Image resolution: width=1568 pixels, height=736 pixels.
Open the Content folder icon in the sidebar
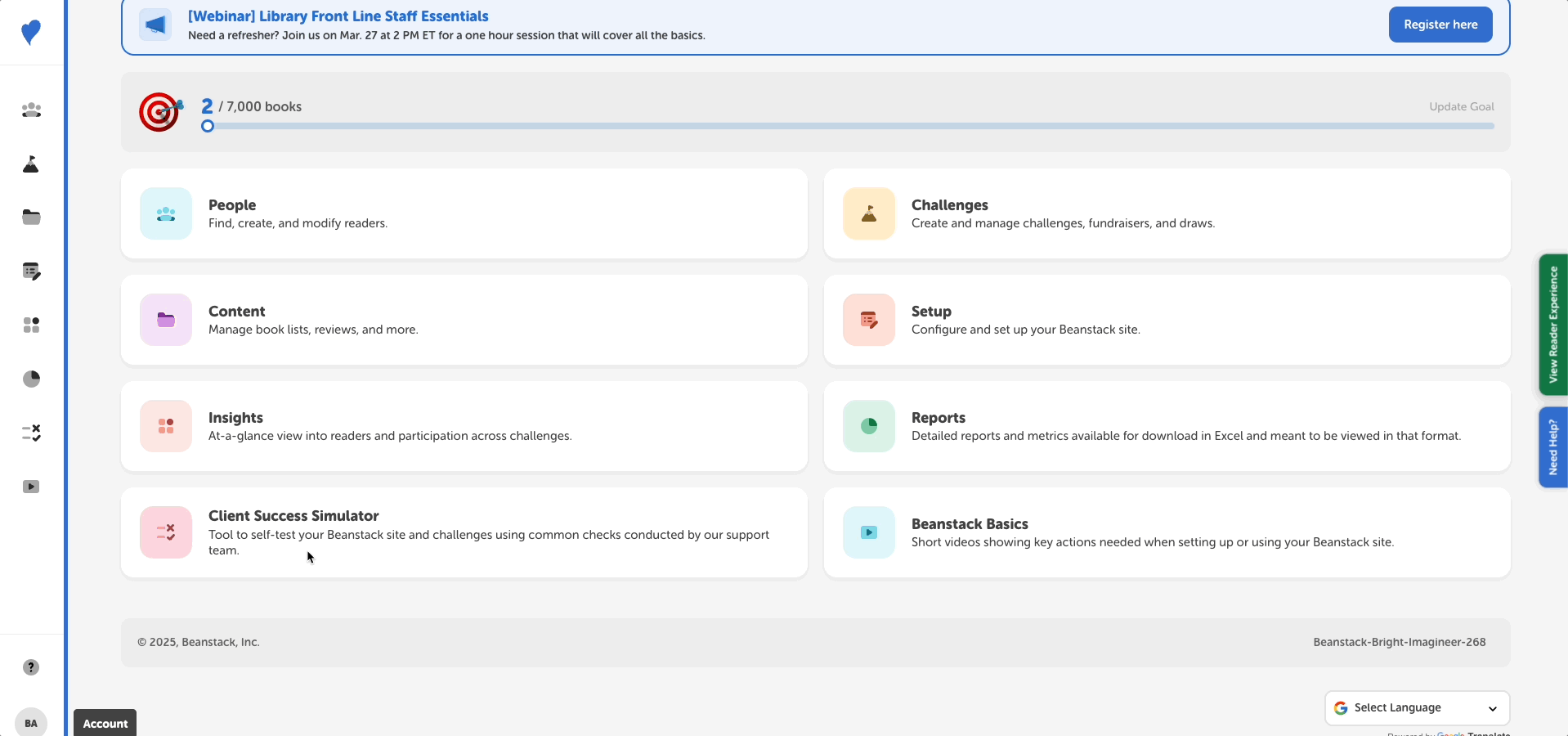[x=31, y=217]
